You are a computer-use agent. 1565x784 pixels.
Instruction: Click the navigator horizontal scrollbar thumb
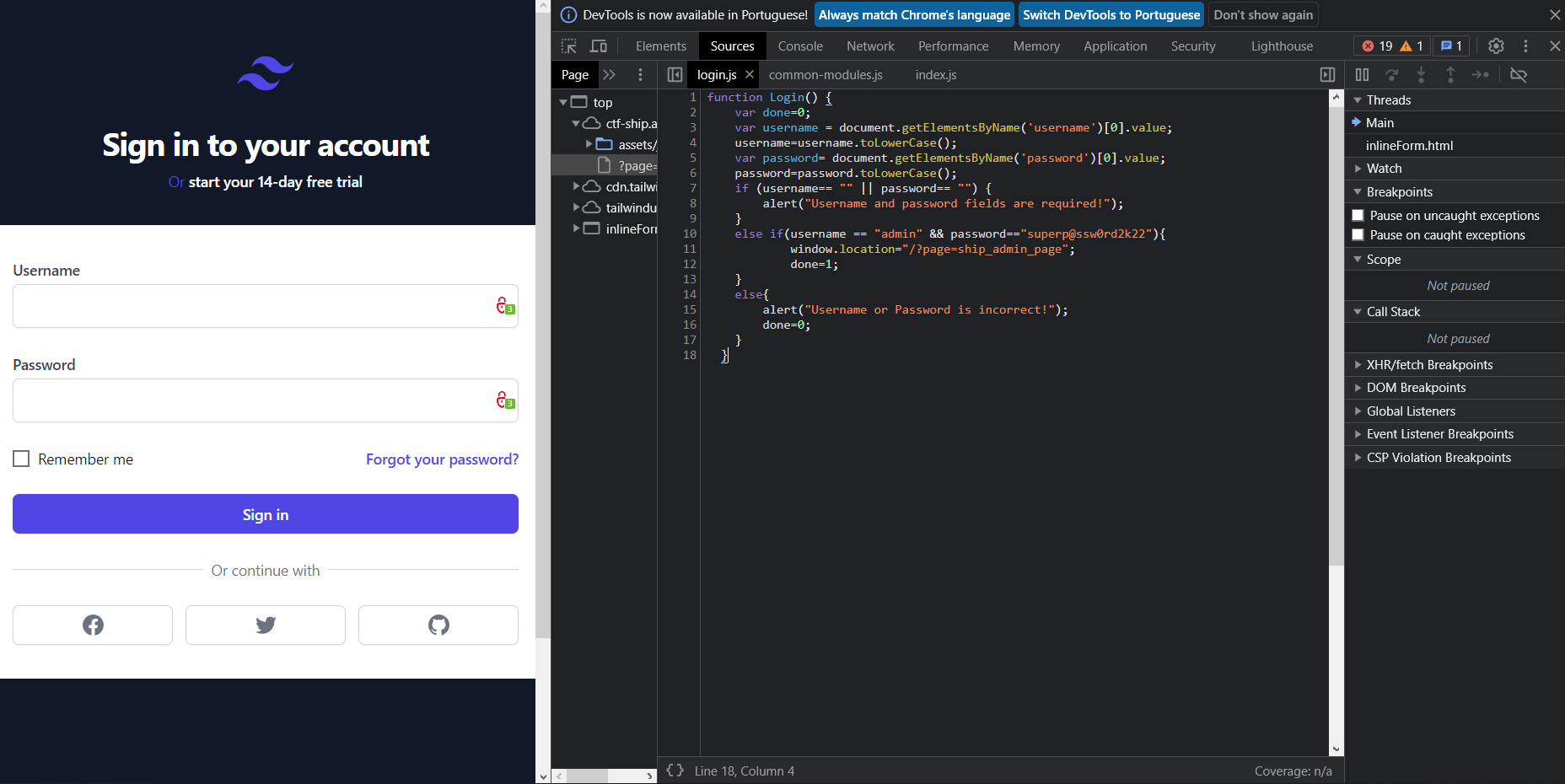click(x=587, y=776)
